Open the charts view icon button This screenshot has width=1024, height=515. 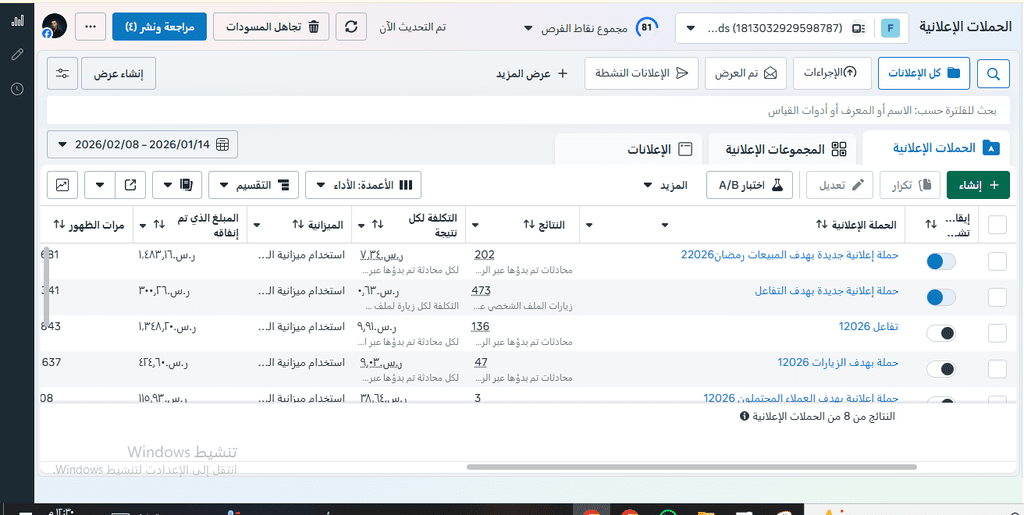(x=63, y=185)
